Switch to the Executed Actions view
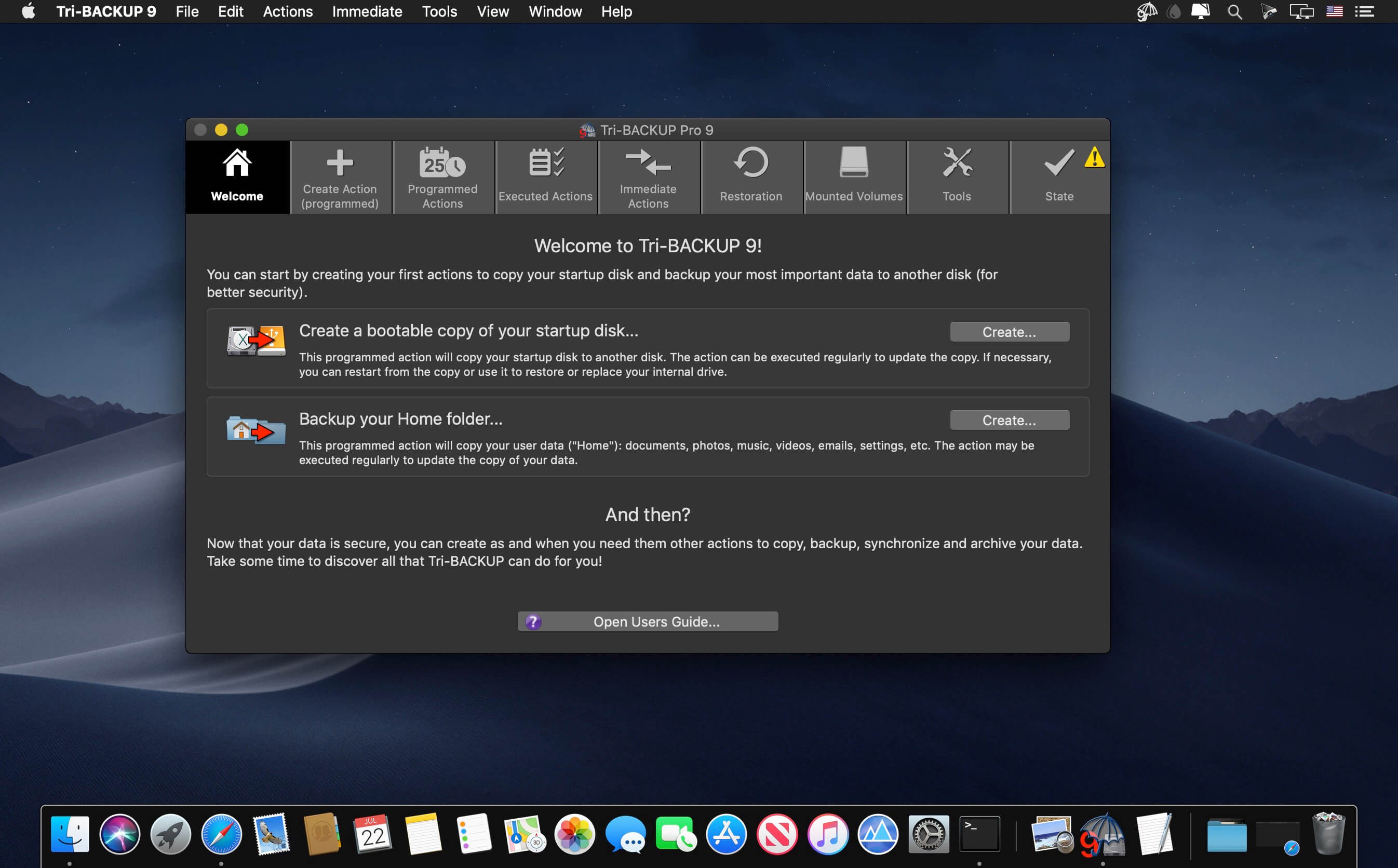 coord(546,176)
